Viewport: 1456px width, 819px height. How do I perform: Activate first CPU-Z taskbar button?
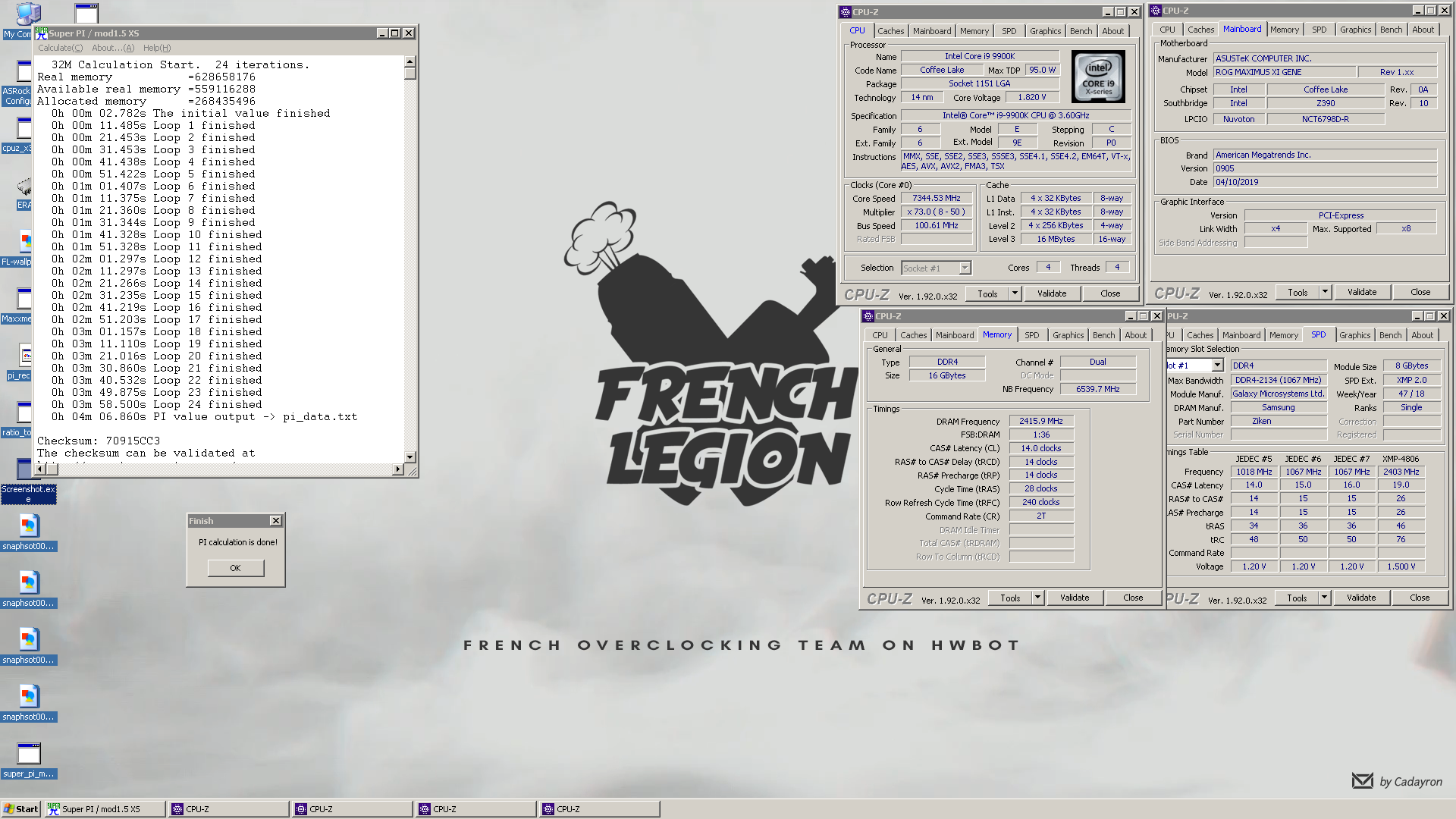tap(228, 809)
